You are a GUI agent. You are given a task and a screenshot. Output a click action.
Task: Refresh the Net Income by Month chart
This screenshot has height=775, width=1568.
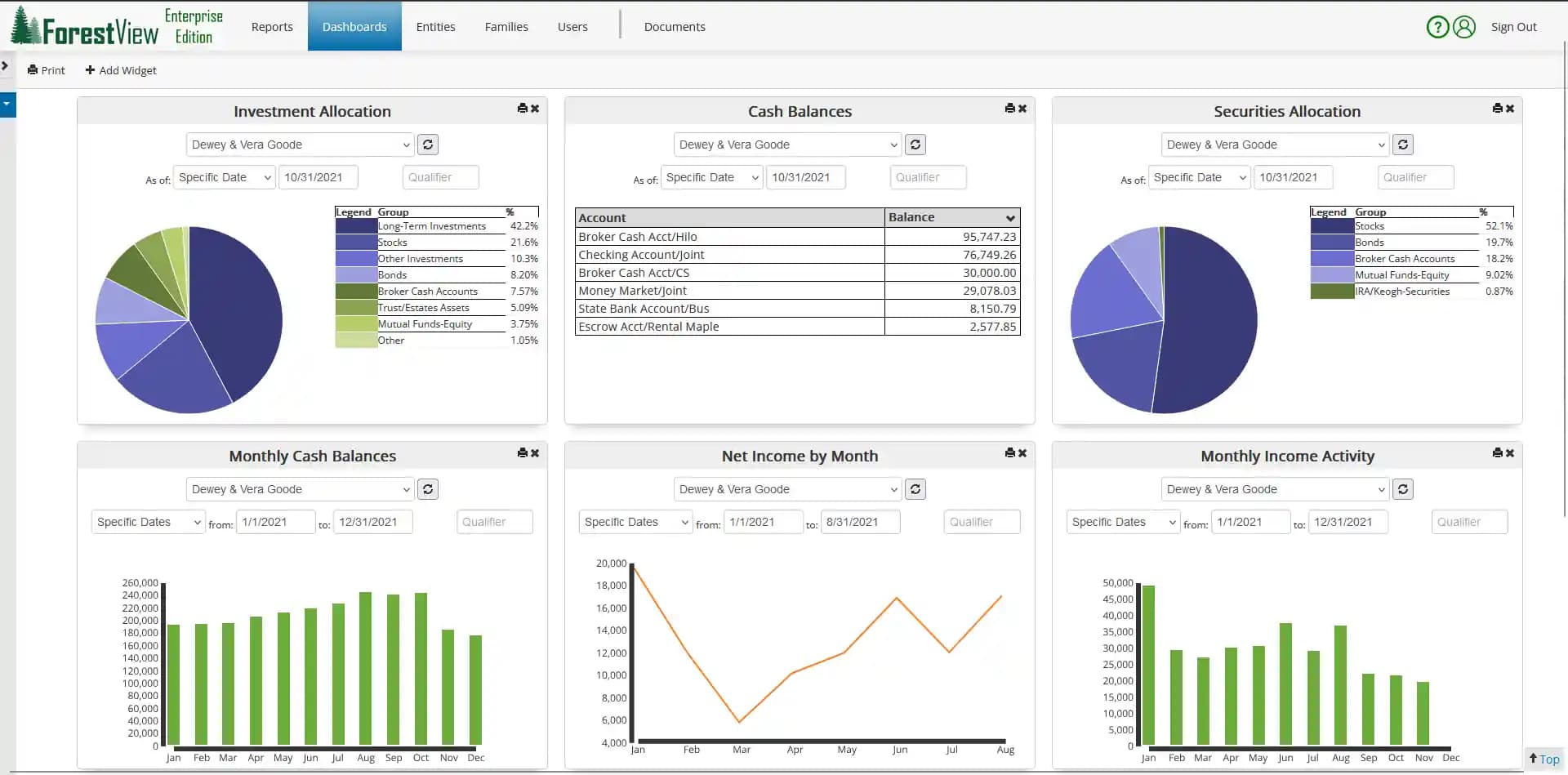coord(915,489)
